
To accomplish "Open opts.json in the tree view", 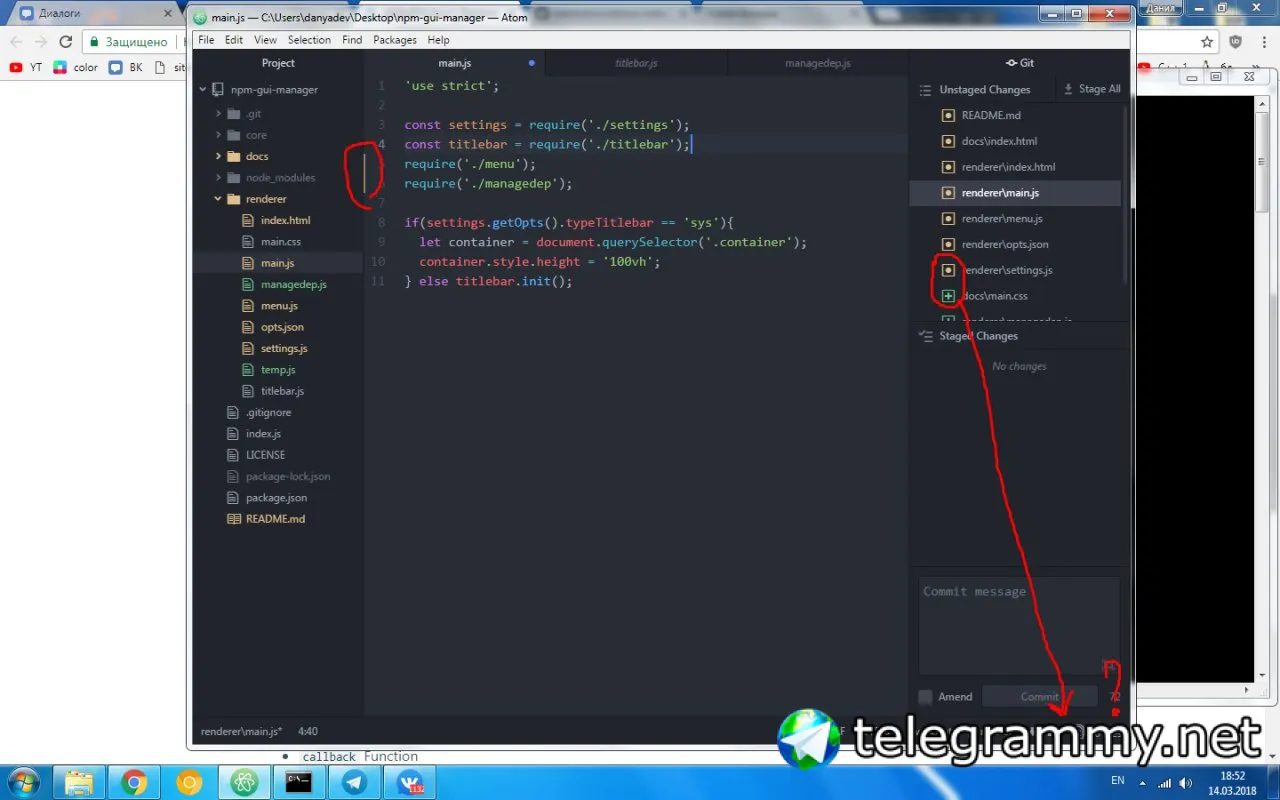I will click(282, 327).
